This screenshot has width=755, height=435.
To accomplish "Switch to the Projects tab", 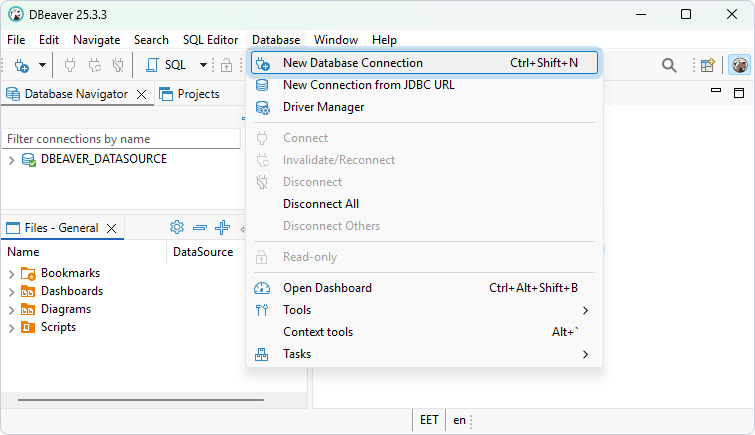I will [190, 94].
